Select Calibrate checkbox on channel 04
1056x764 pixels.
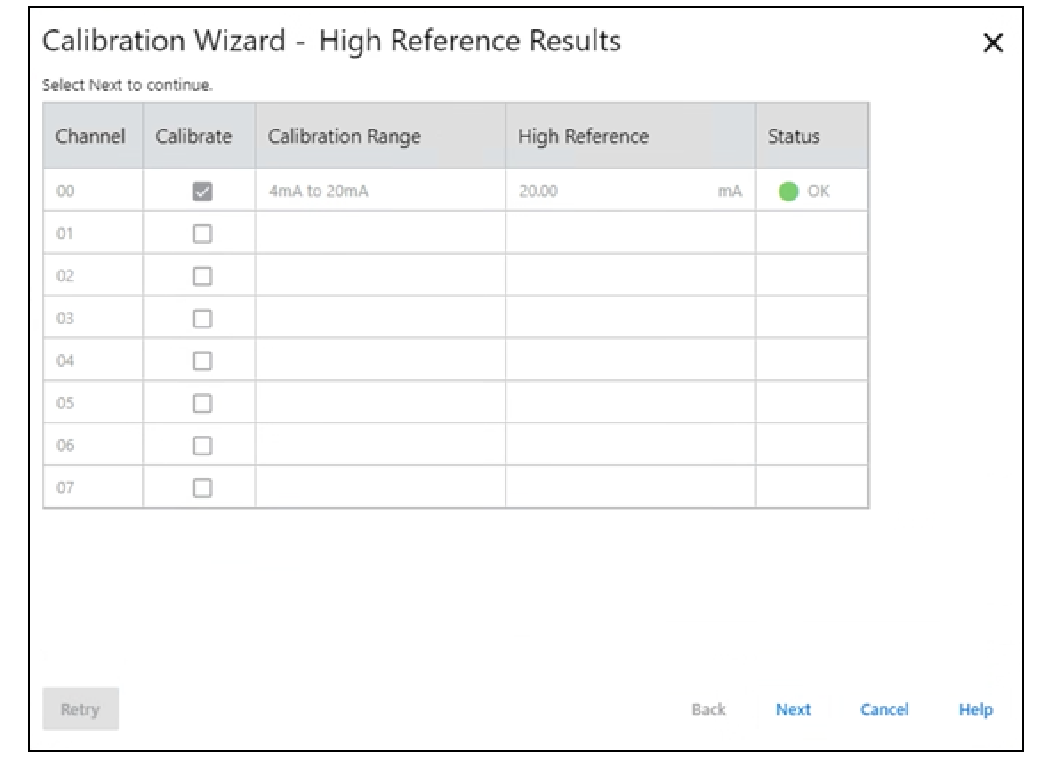[x=202, y=361]
